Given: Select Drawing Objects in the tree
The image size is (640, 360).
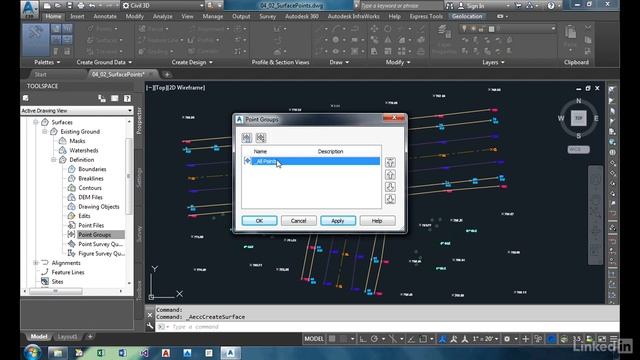Looking at the screenshot, I should (x=99, y=207).
